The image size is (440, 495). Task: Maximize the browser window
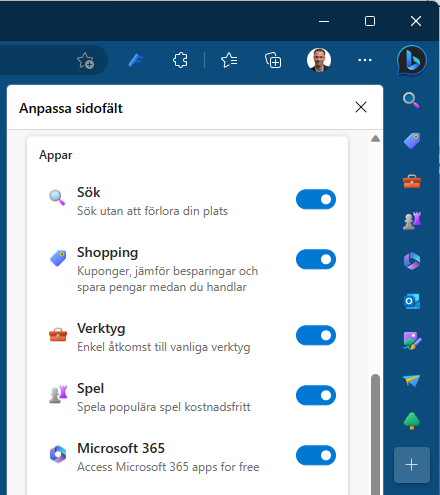click(370, 21)
